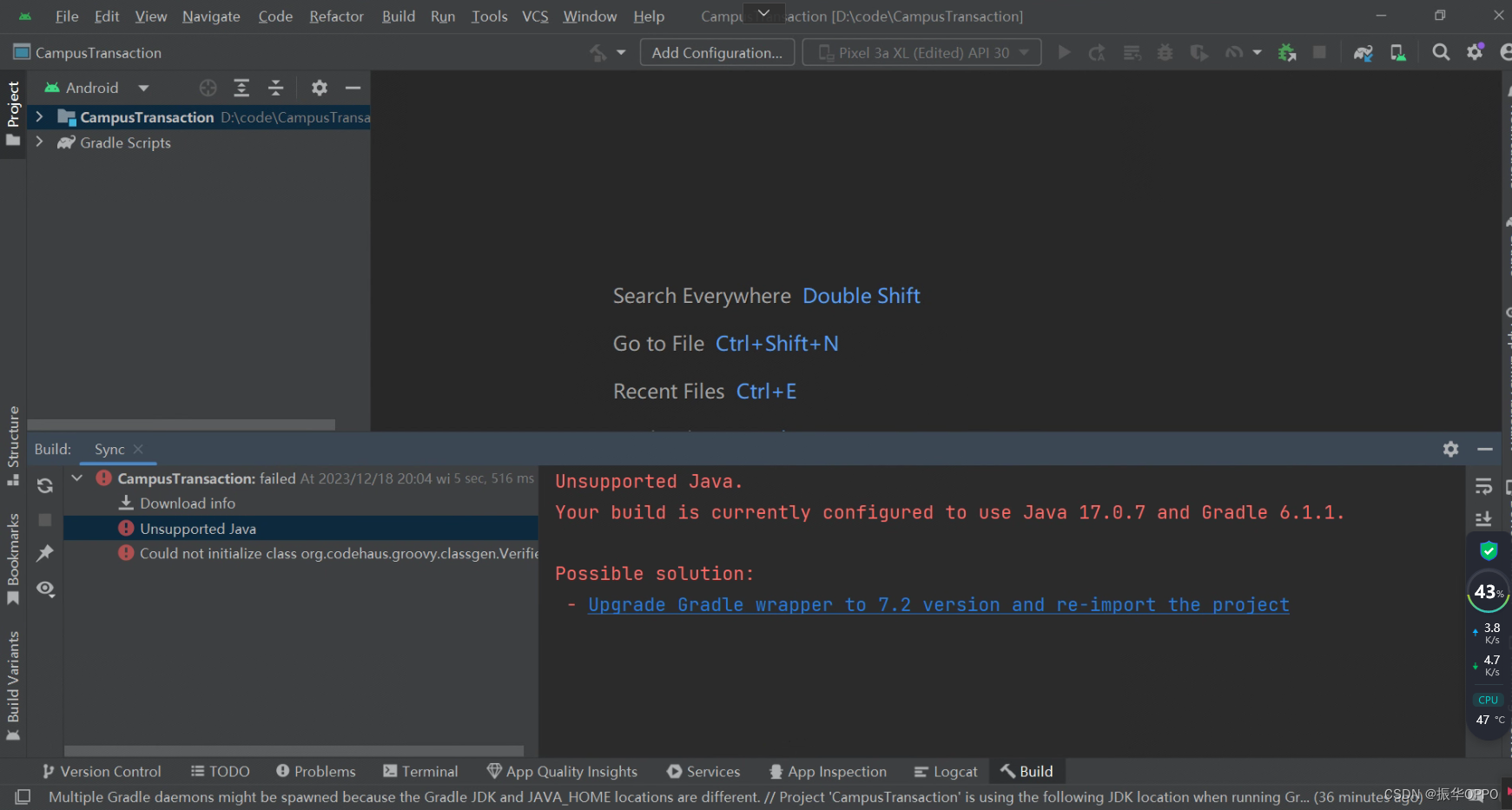Hide the Project panel
The width and height of the screenshot is (1512, 810).
353,88
